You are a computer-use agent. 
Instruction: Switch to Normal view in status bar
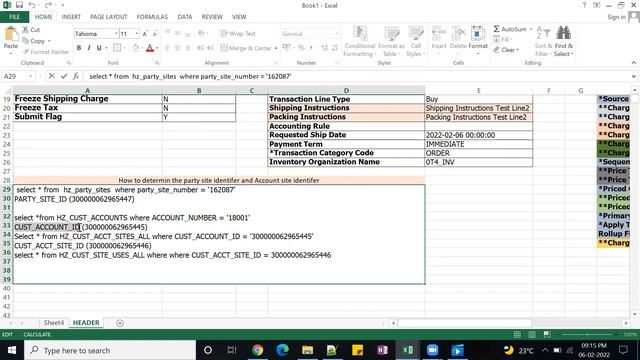coord(517,334)
